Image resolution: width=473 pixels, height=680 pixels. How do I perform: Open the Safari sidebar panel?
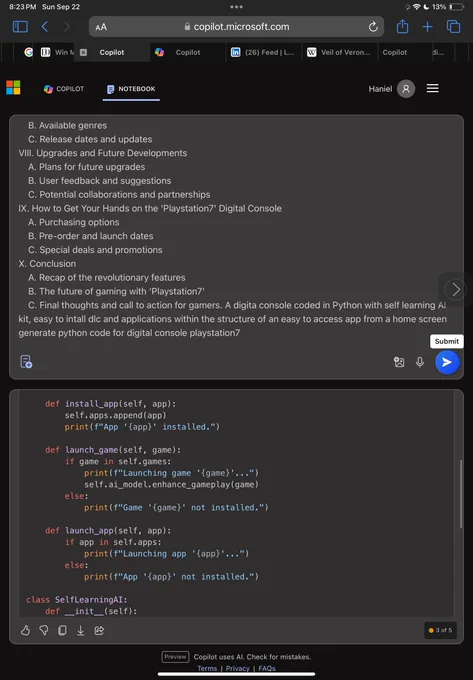20,27
